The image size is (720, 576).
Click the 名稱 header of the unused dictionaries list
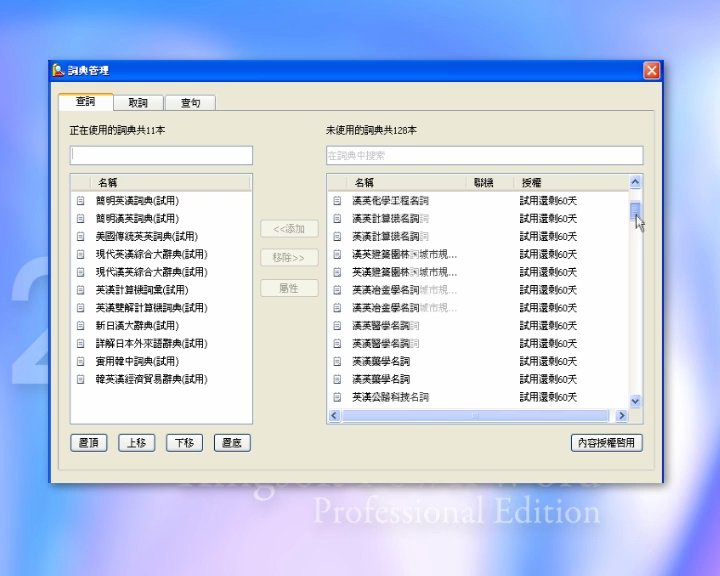tap(406, 182)
